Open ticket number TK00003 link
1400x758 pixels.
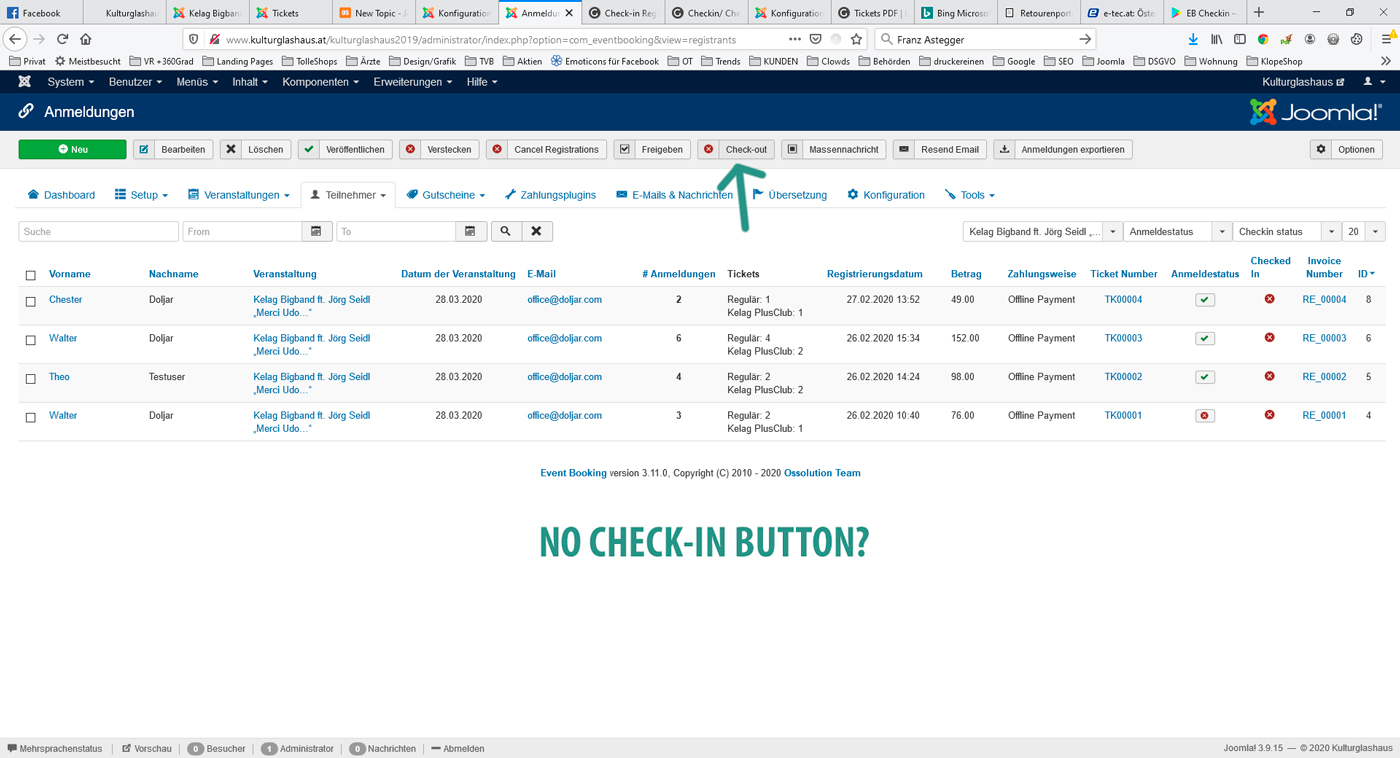(1123, 338)
